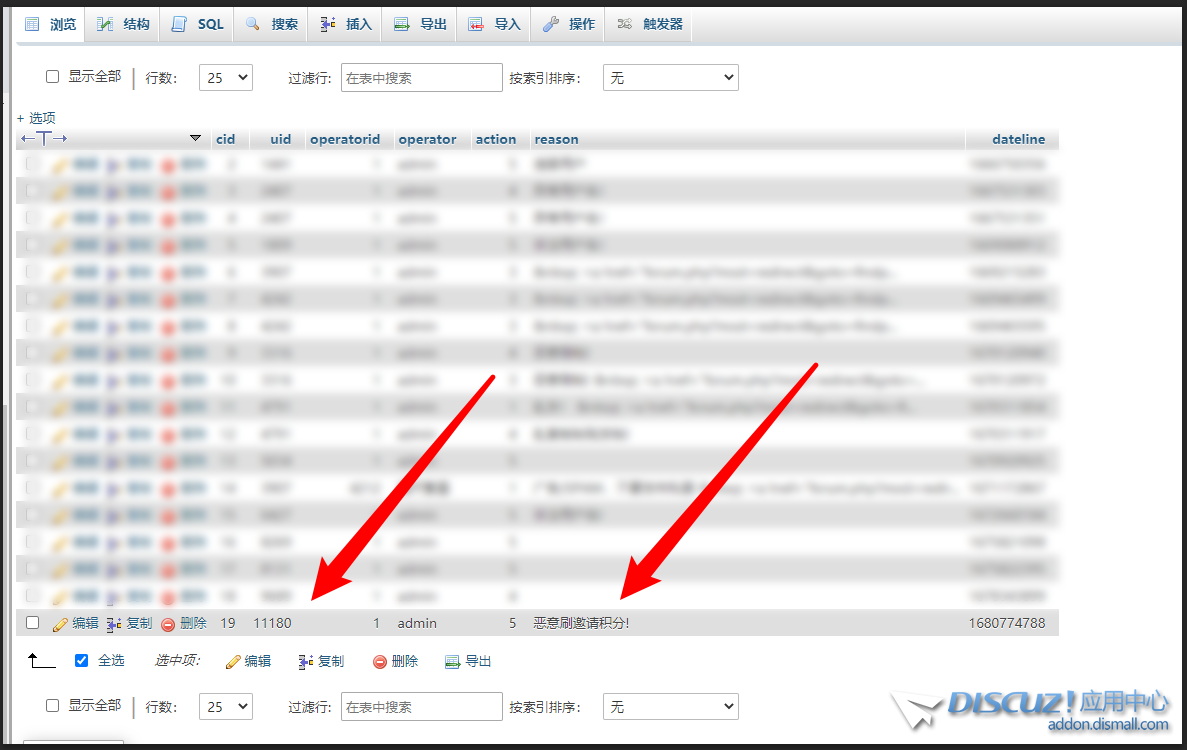Viewport: 1187px width, 750px height.
Task: Switch to the SQL tab
Action: click(x=198, y=24)
